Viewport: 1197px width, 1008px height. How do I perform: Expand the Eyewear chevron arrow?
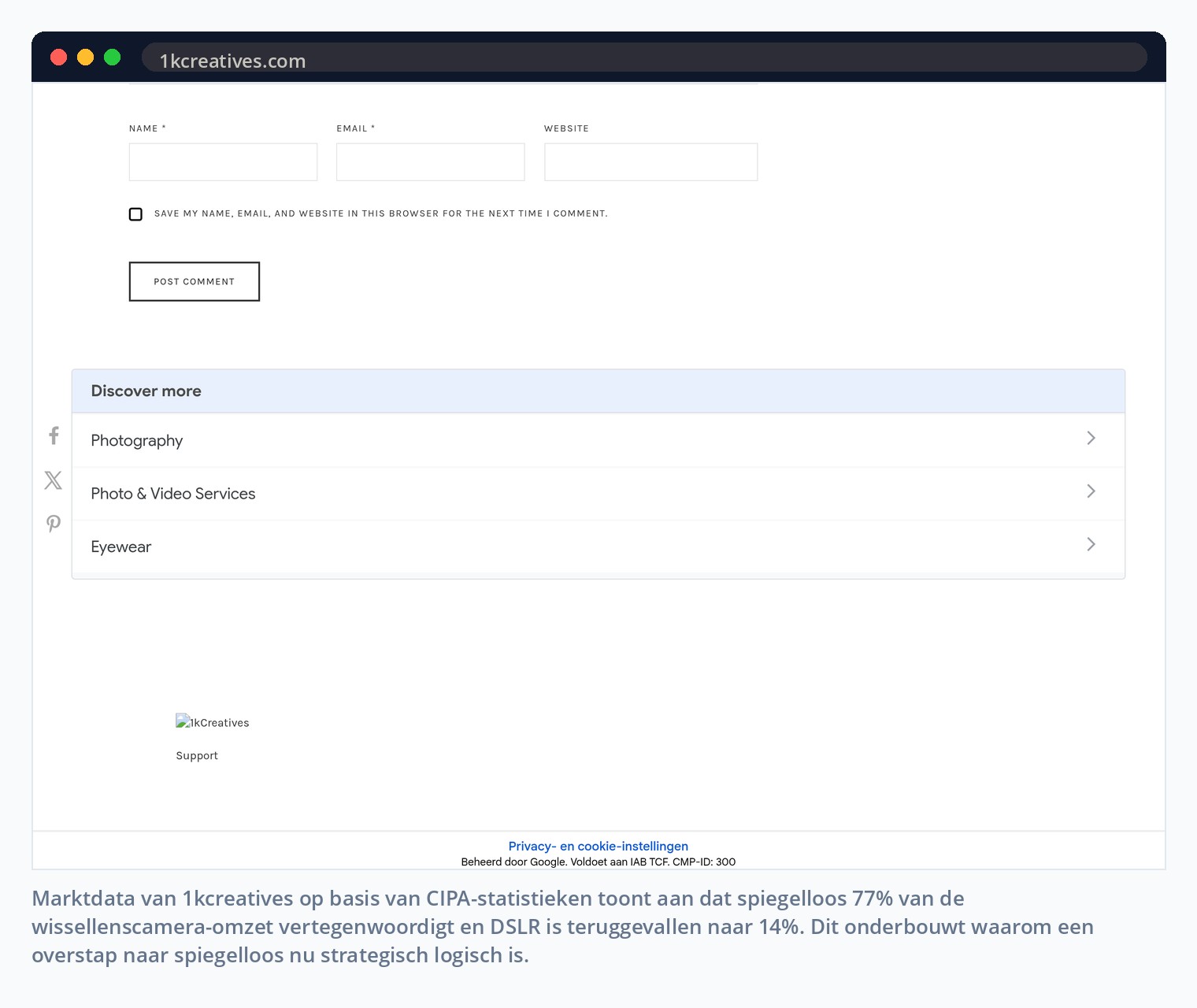coord(1091,544)
